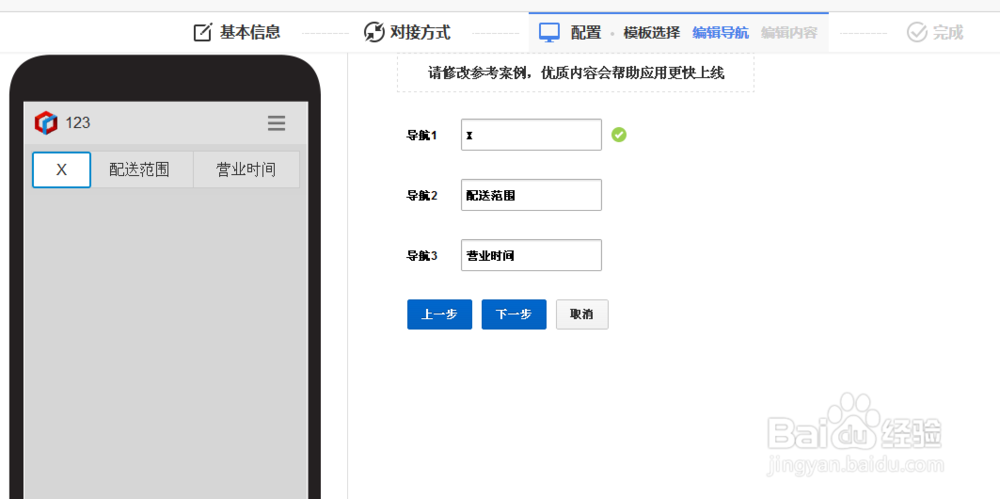Select 营业时间 tab in phone preview
1000x499 pixels.
tap(246, 170)
